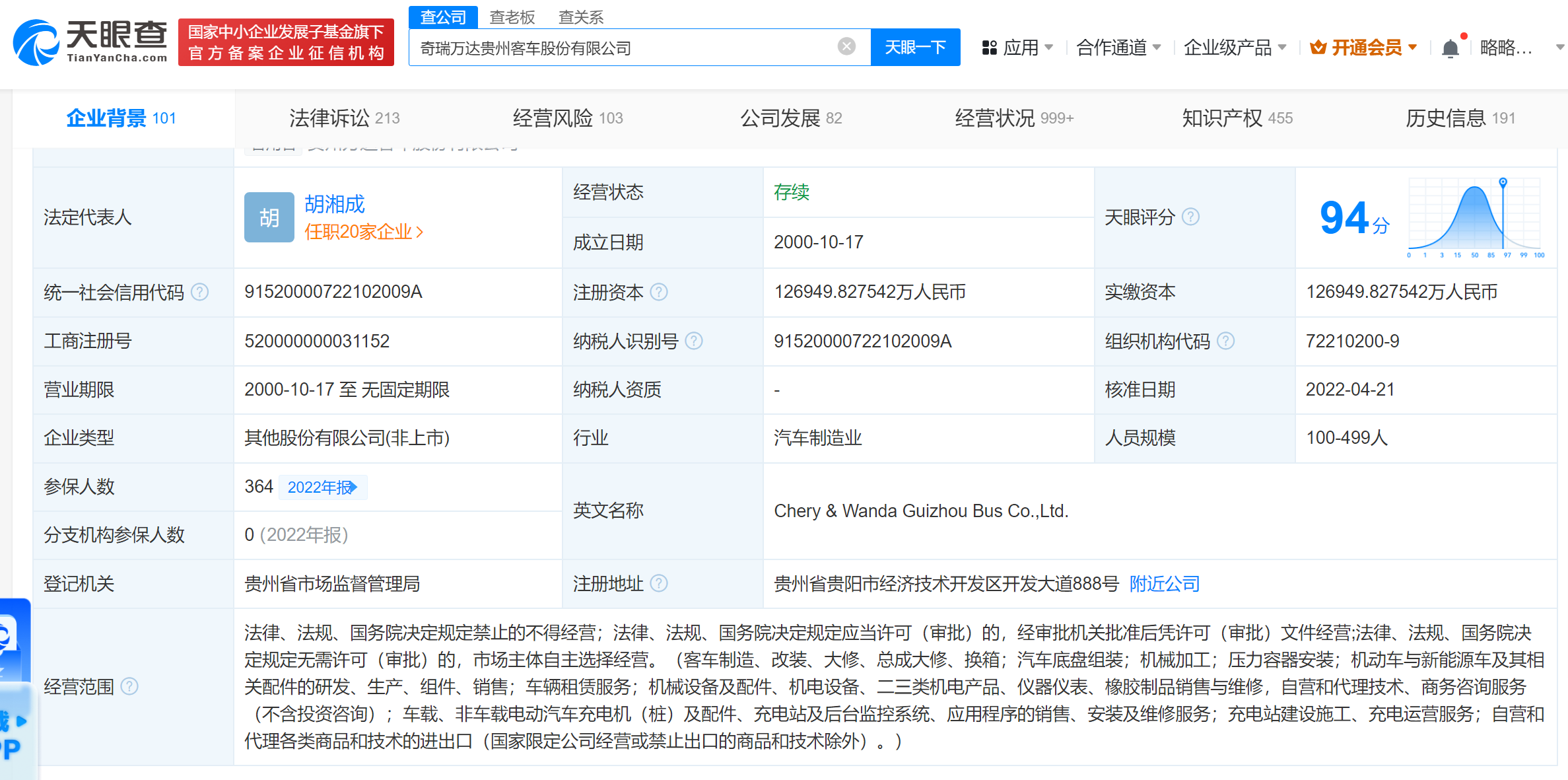The height and width of the screenshot is (780, 1568).
Task: Click the TianYan score distribution chart
Action: point(1476,218)
